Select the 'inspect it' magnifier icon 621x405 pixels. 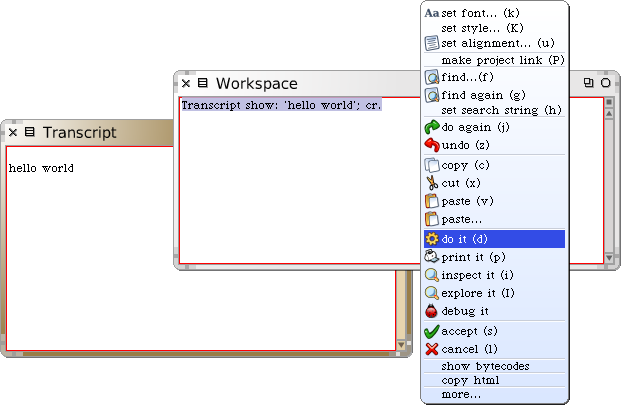pos(431,275)
